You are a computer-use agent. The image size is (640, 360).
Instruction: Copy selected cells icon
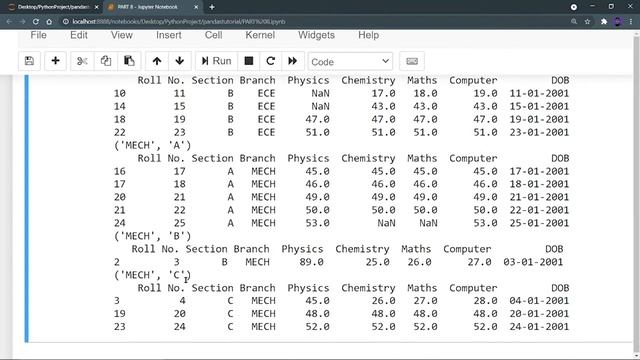pyautogui.click(x=106, y=61)
